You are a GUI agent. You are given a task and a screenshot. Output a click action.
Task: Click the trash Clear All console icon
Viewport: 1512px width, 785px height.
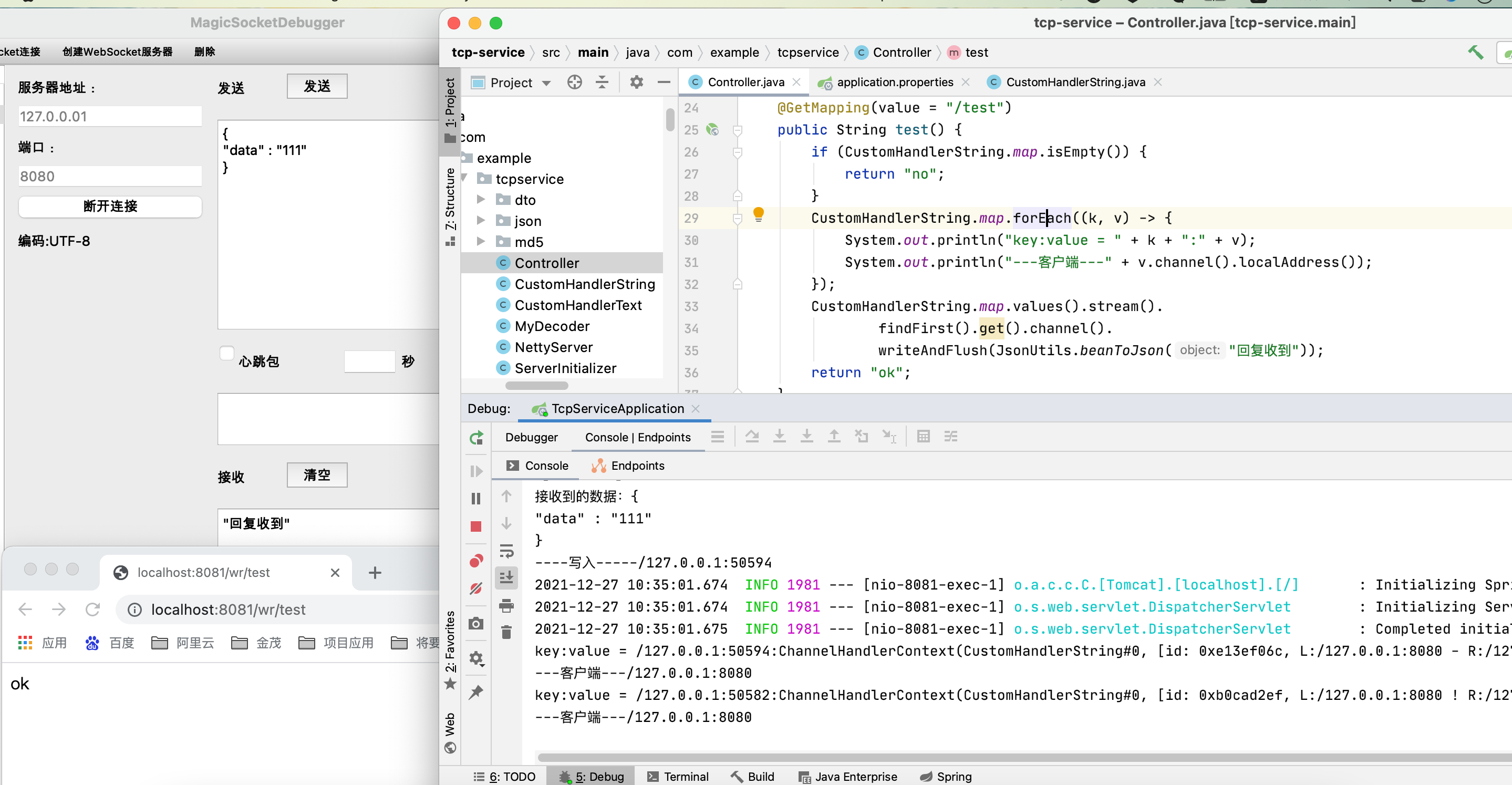click(506, 632)
